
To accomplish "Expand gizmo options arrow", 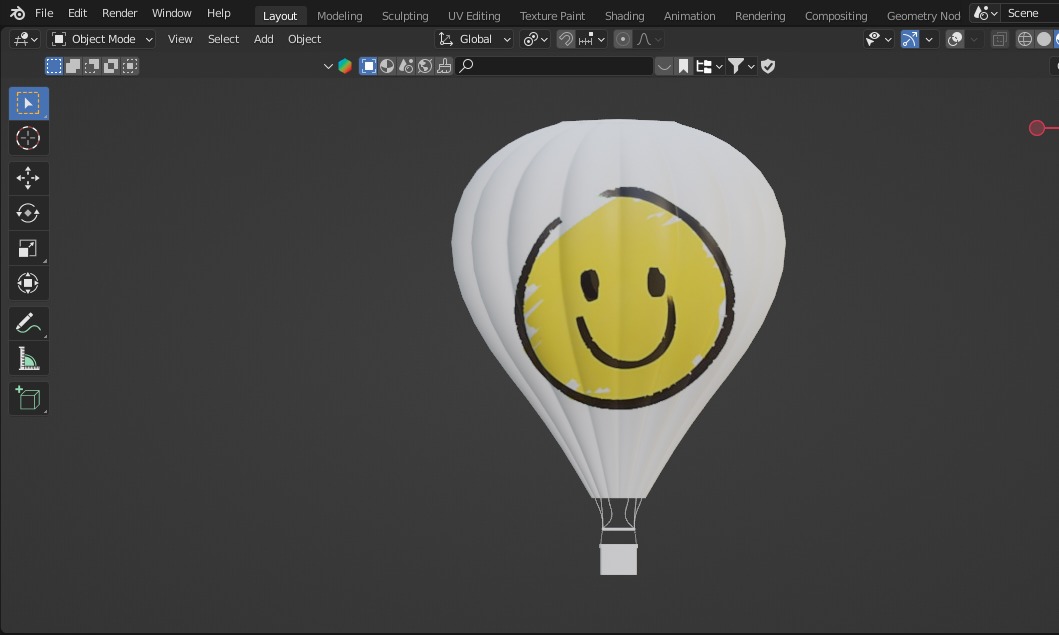I will pyautogui.click(x=929, y=39).
